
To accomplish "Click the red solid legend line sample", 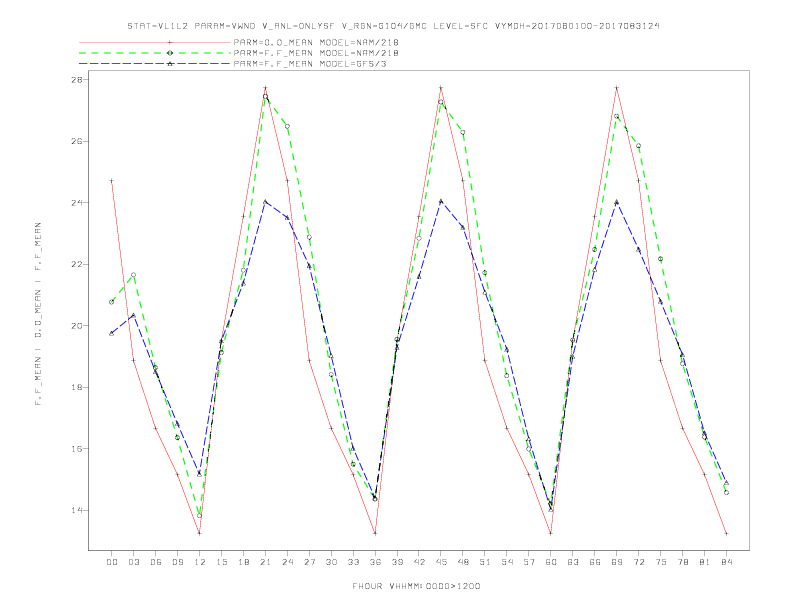I will pyautogui.click(x=155, y=42).
